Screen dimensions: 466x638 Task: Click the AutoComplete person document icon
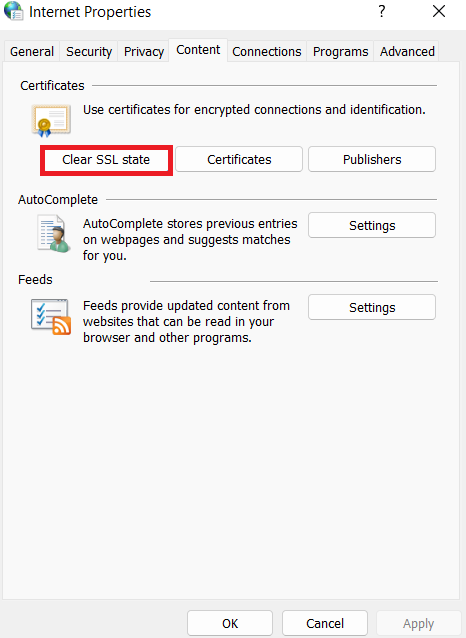pyautogui.click(x=53, y=234)
